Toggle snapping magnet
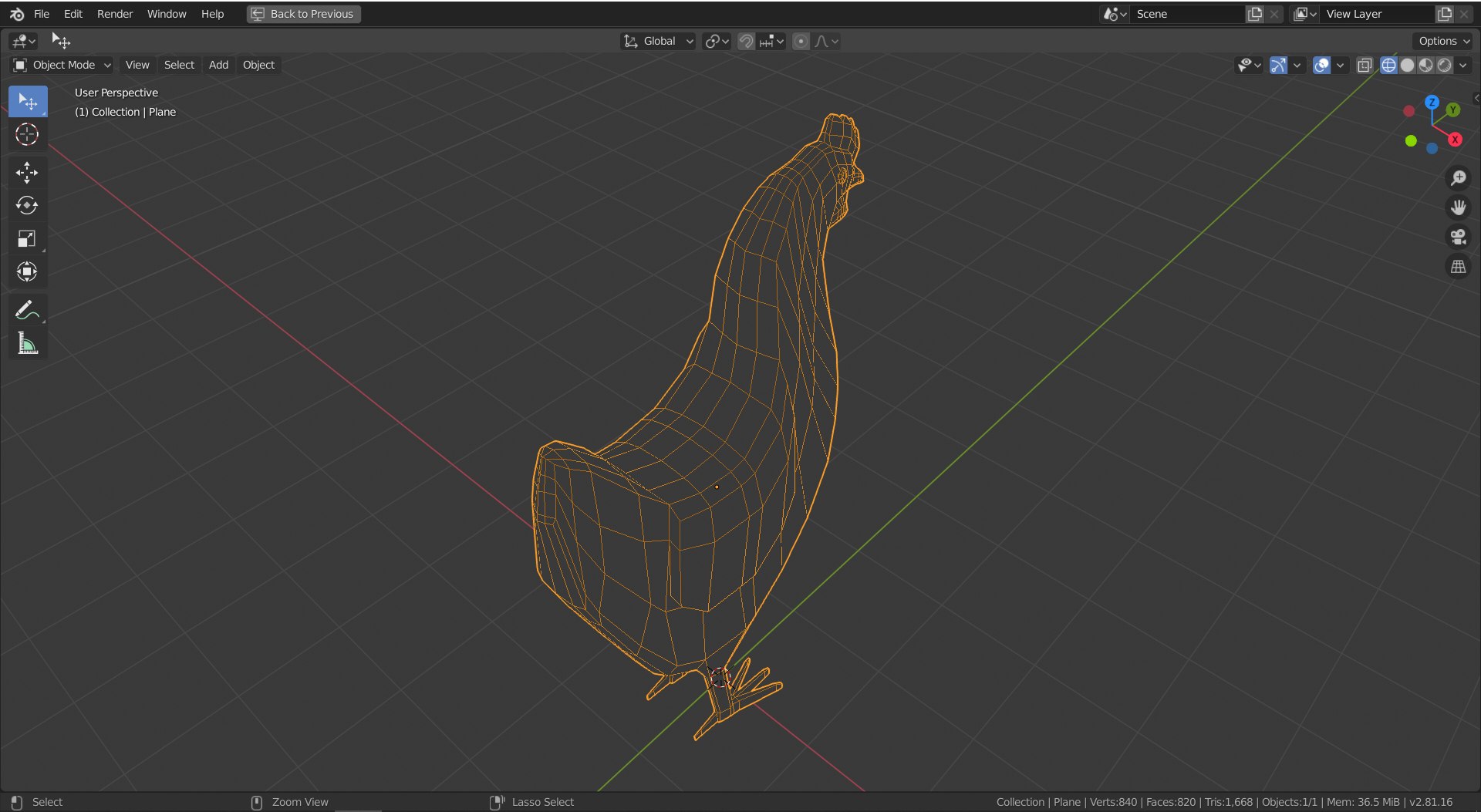The width and height of the screenshot is (1481, 812). [x=746, y=42]
